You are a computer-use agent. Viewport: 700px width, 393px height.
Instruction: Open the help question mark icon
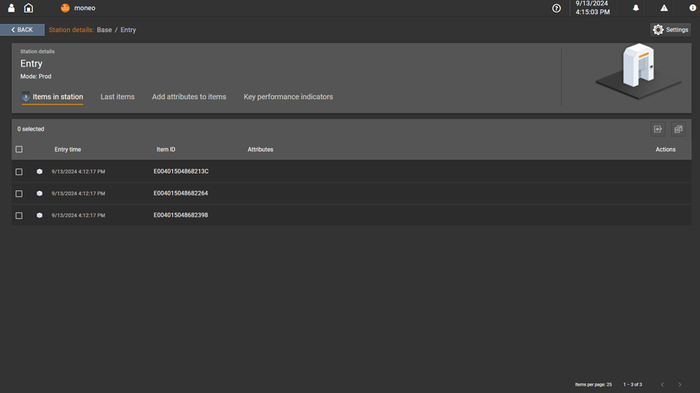coord(556,8)
